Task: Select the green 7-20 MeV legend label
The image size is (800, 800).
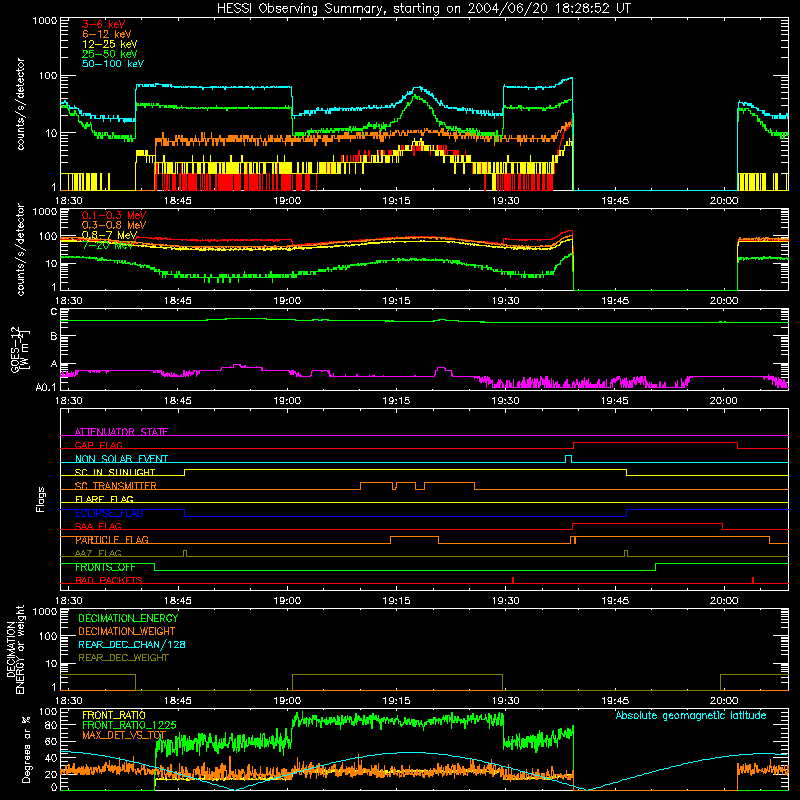Action: (108, 245)
